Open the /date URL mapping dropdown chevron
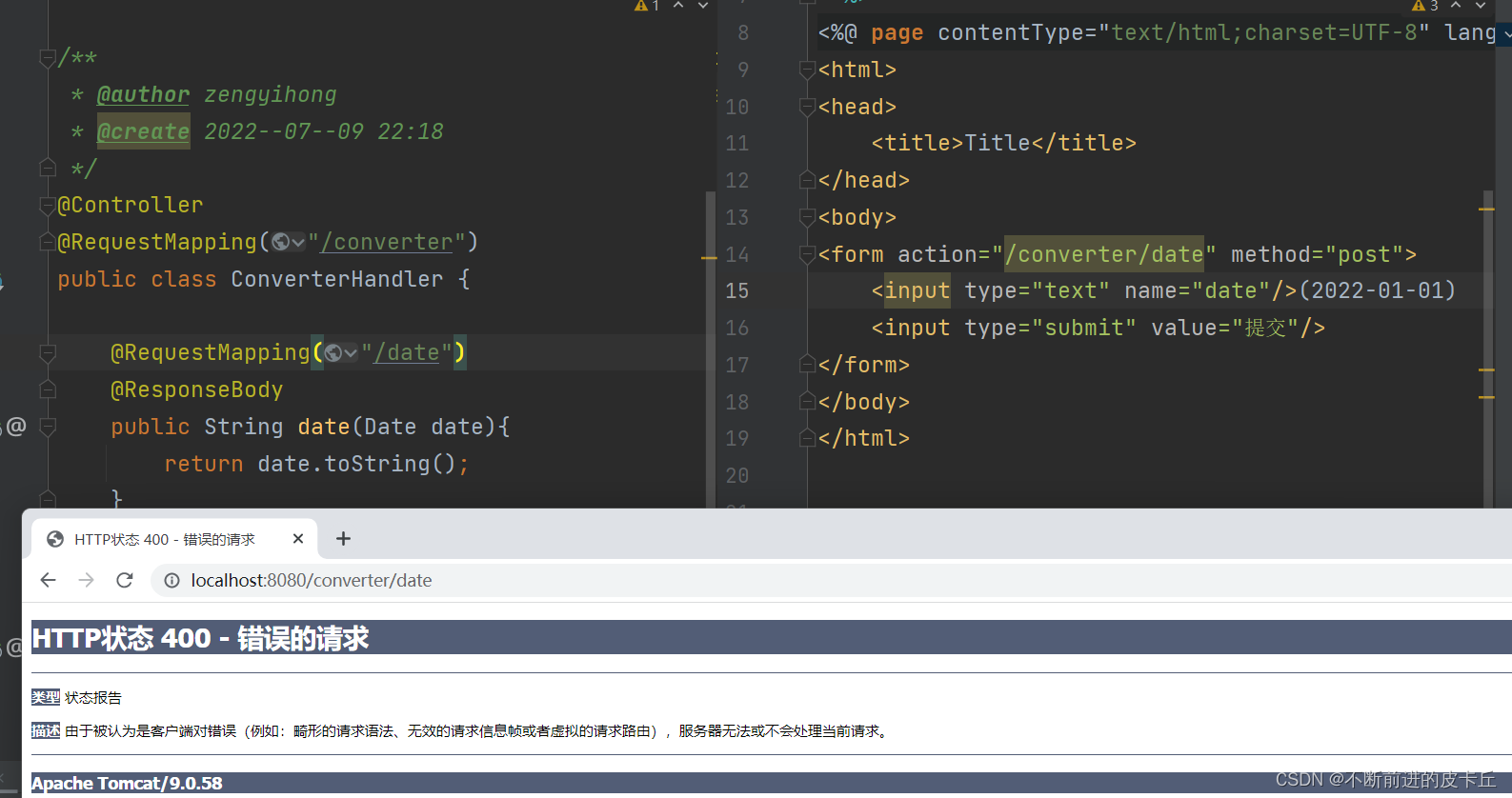 (x=352, y=353)
